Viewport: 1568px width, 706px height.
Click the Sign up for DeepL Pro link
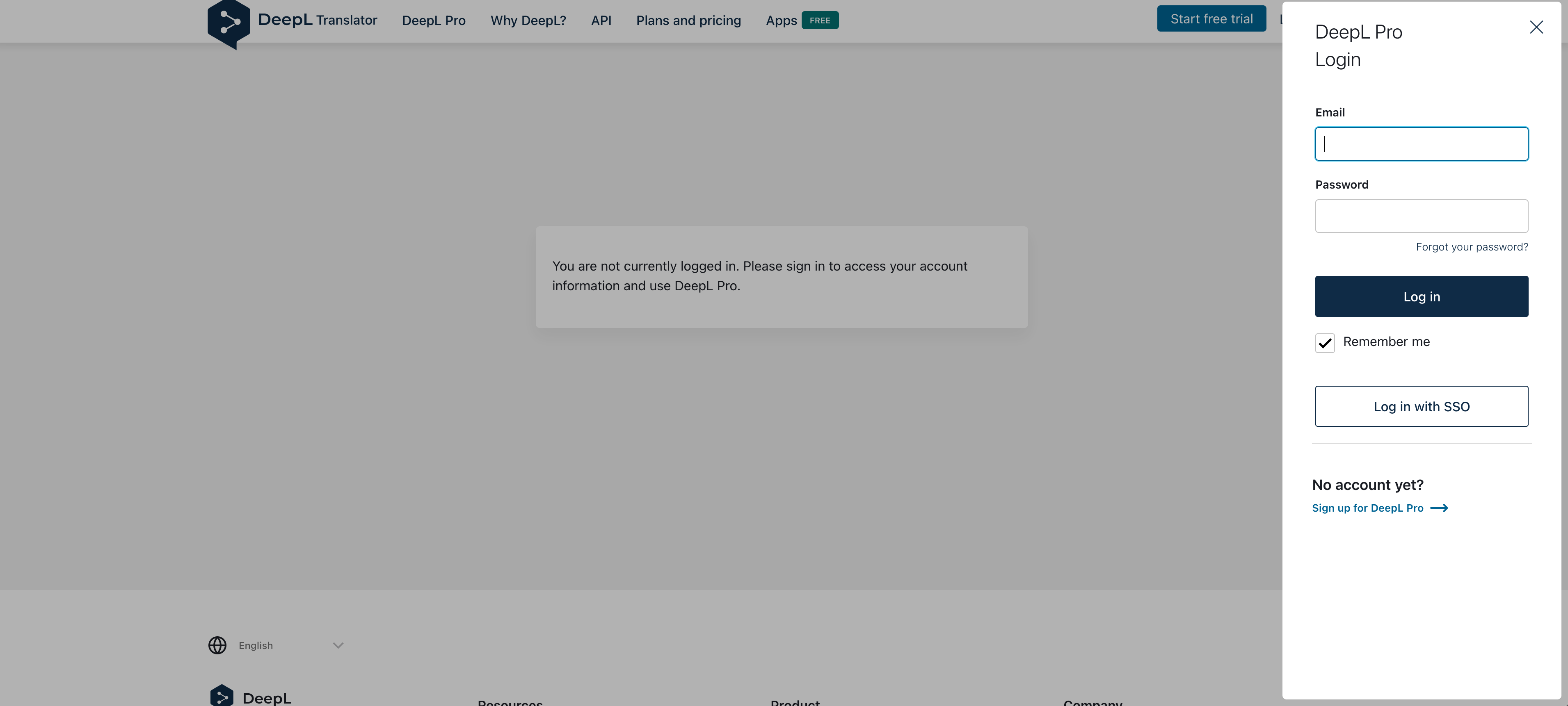[1367, 508]
